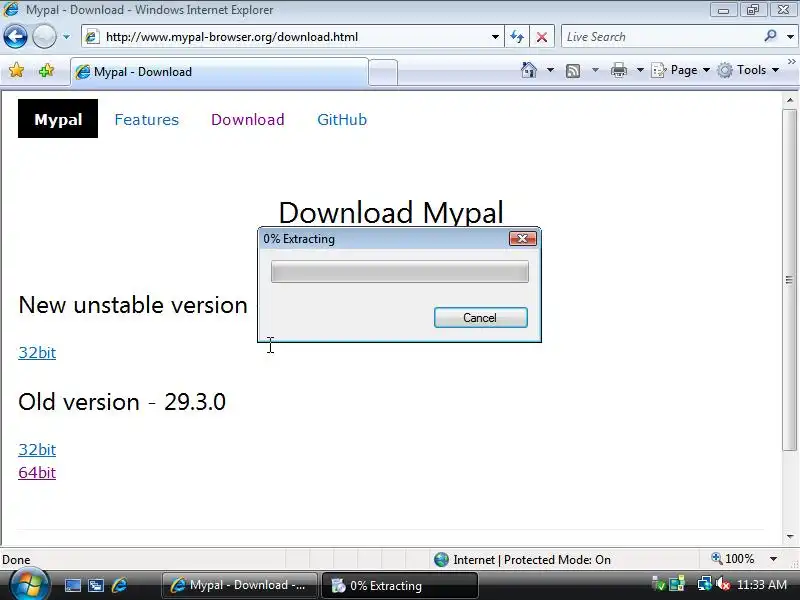800x600 pixels.
Task: Click the muted volume tray icon
Action: 722,584
